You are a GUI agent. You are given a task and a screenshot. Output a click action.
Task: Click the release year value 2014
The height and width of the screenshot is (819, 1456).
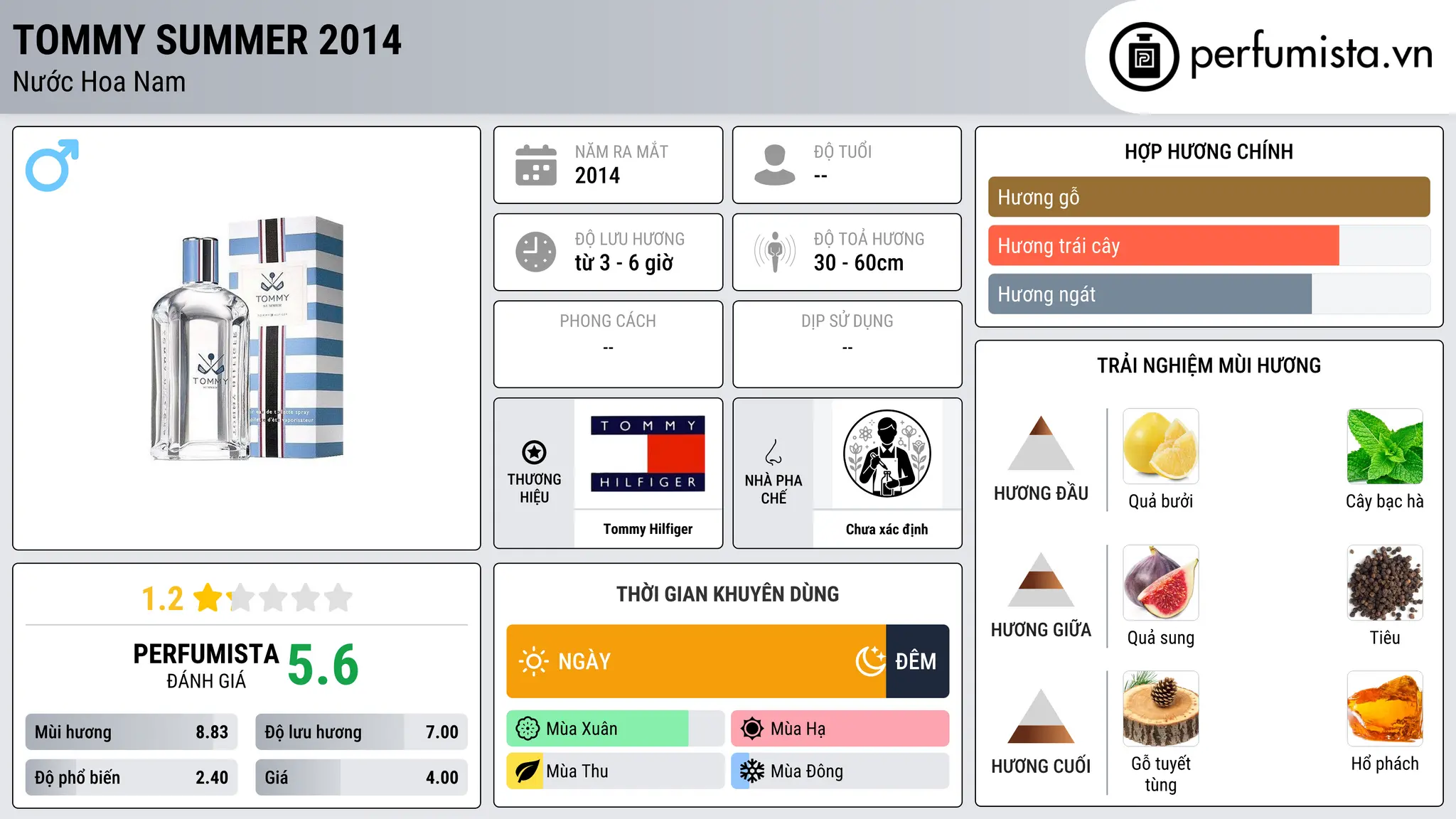pyautogui.click(x=597, y=176)
